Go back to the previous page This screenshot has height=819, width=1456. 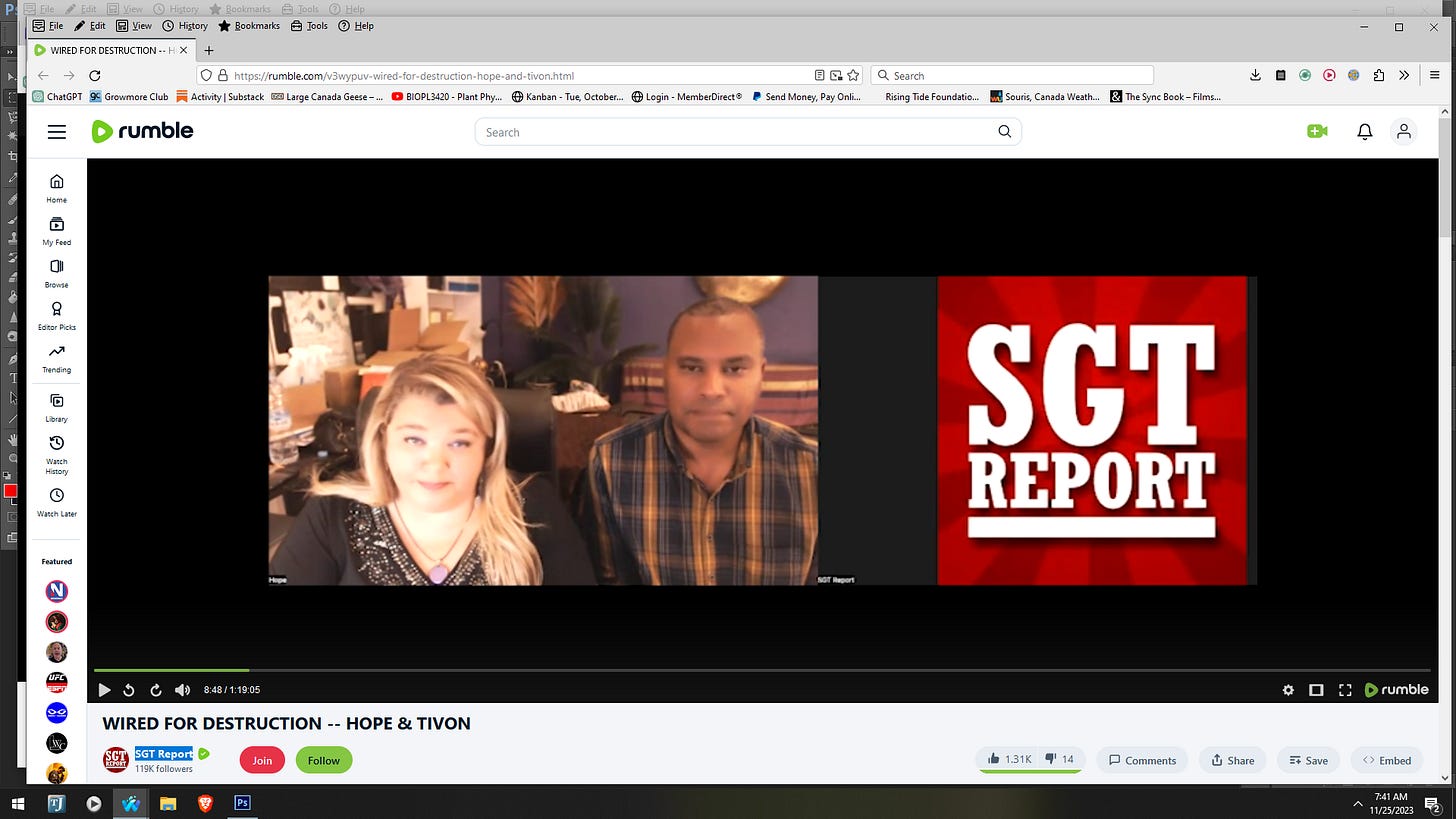pos(43,75)
